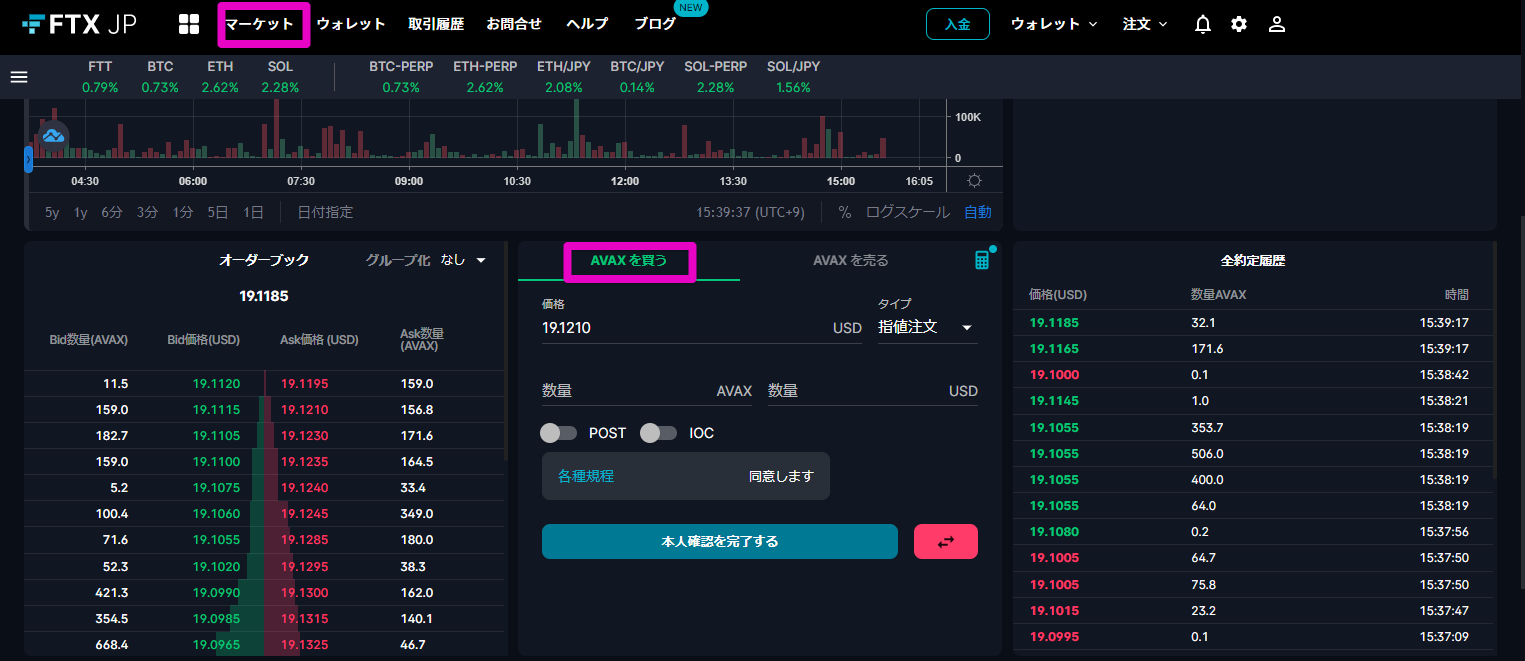Select the 6分 chart range
Viewport: 1525px width, 661px height.
tap(112, 212)
